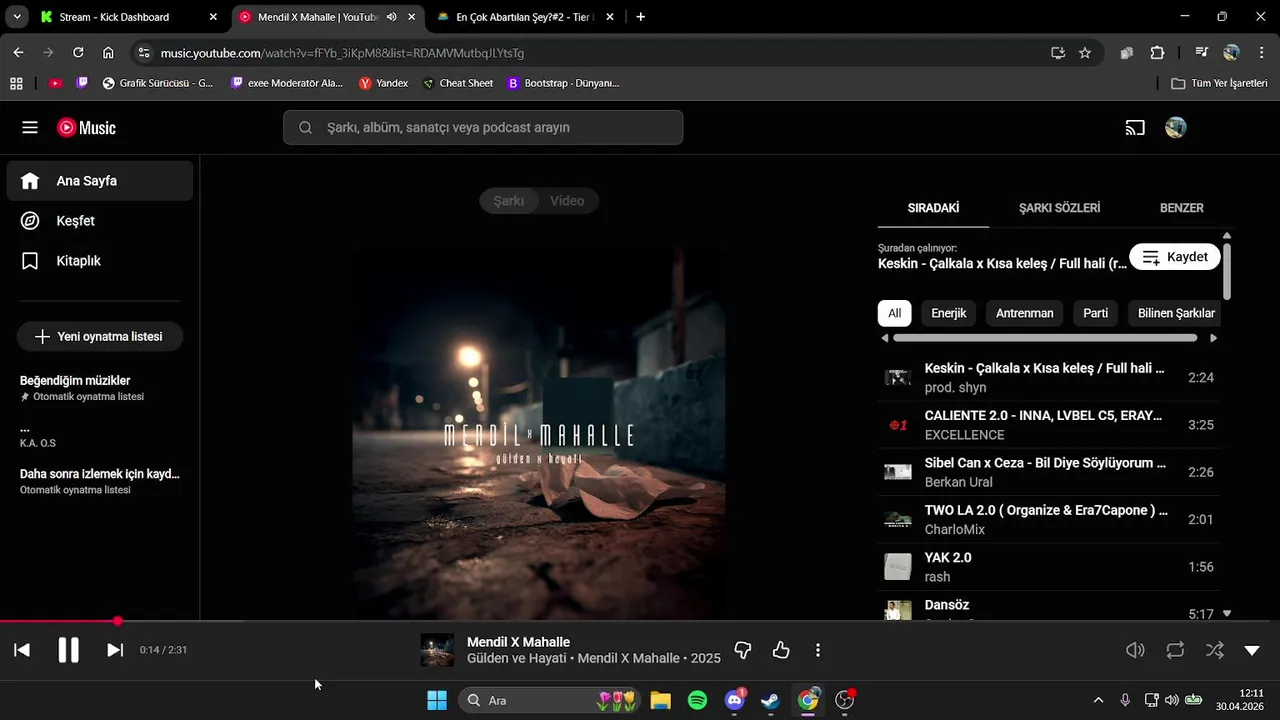This screenshot has width=1280, height=720.
Task: Go to Ana Sayfa
Action: coord(100,181)
